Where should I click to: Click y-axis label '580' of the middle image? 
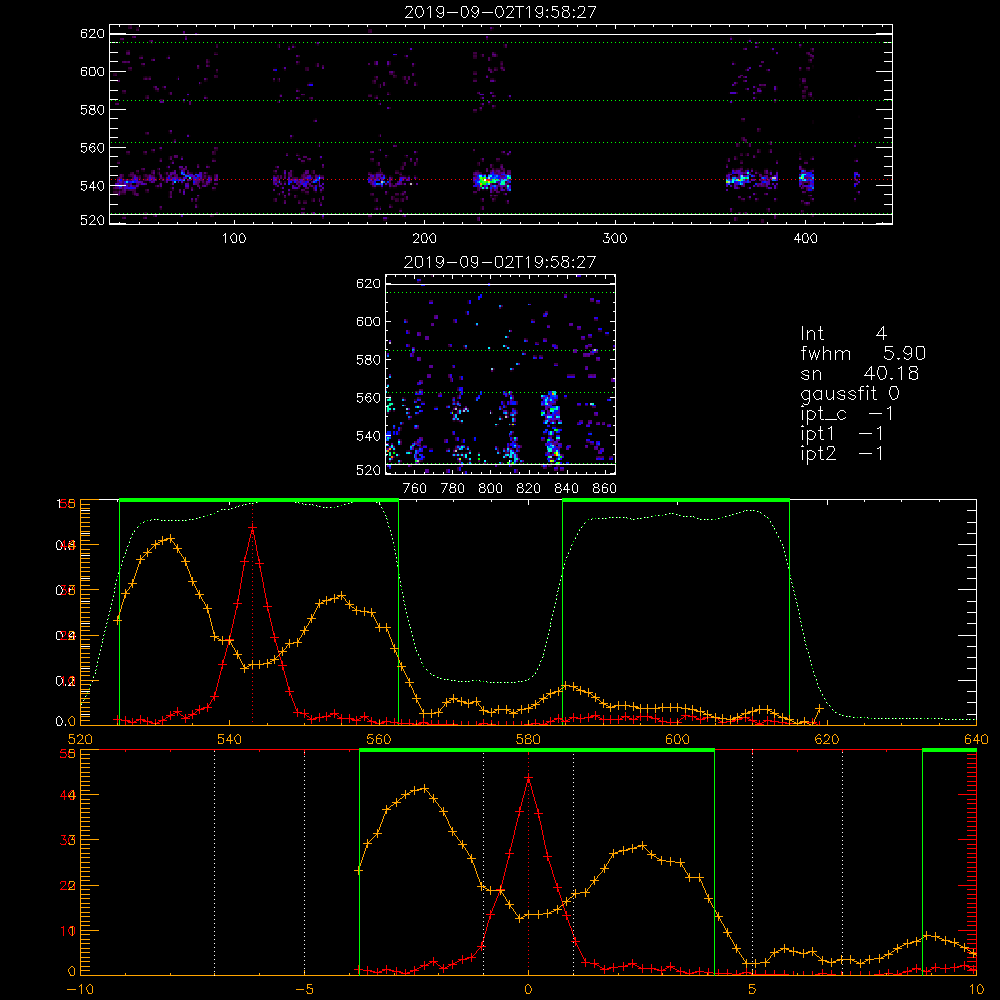[x=368, y=360]
